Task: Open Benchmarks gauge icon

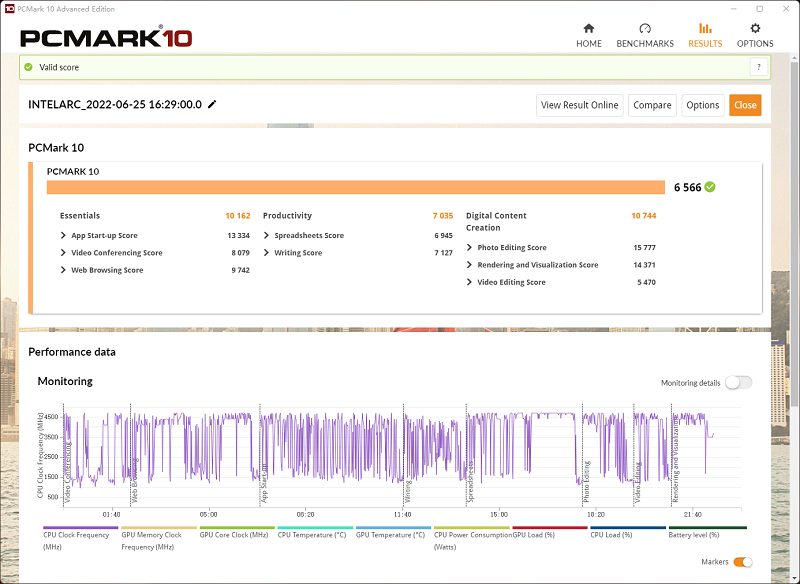Action: pyautogui.click(x=645, y=29)
